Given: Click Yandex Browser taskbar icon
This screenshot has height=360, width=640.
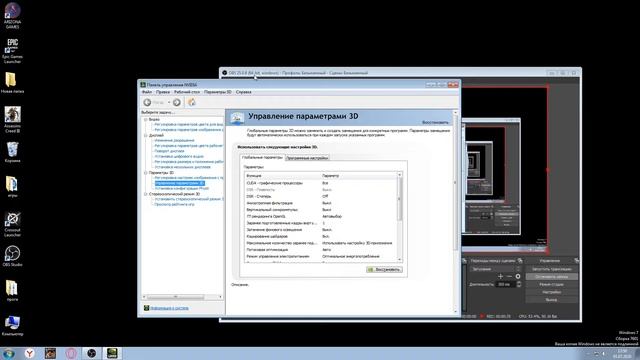Looking at the screenshot, I should point(30,353).
